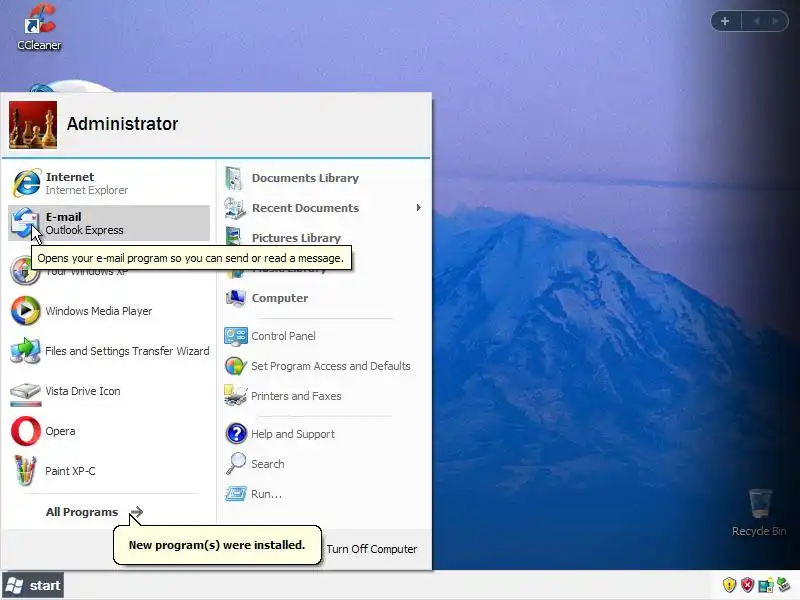Open the Opera browser
800x600 pixels.
point(109,431)
